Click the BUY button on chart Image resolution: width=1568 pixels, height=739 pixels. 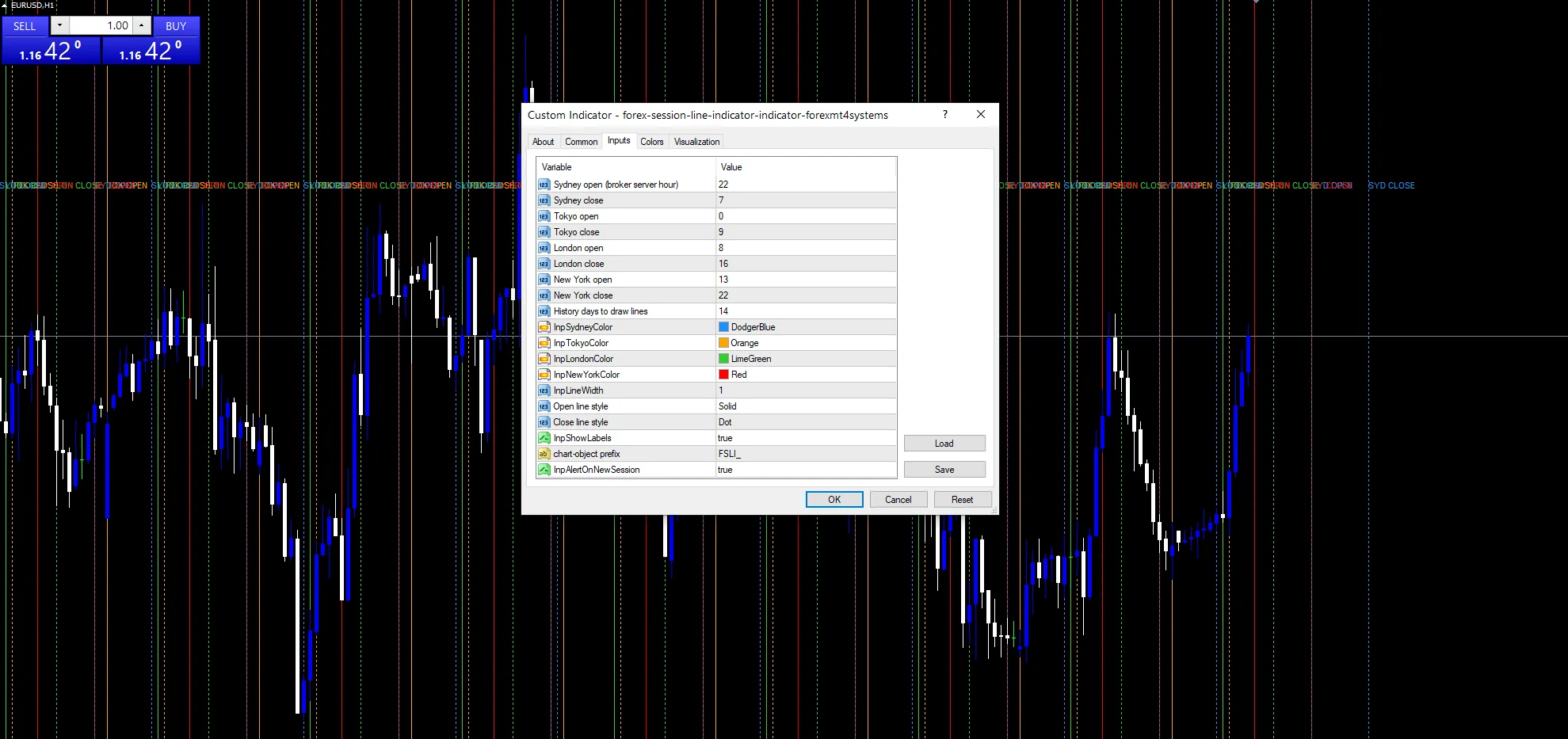(176, 26)
